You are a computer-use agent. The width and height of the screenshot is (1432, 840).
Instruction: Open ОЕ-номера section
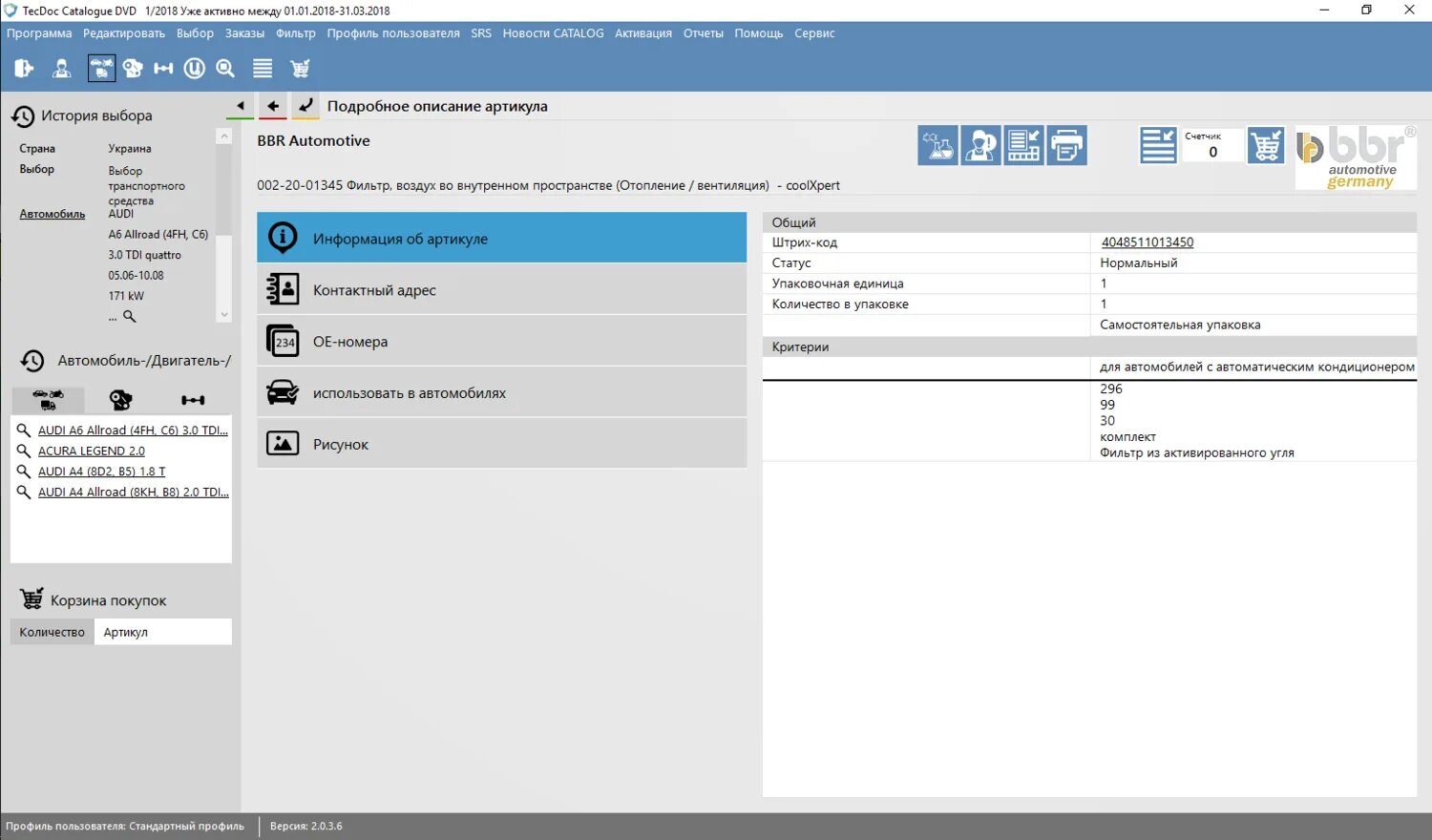(x=501, y=341)
